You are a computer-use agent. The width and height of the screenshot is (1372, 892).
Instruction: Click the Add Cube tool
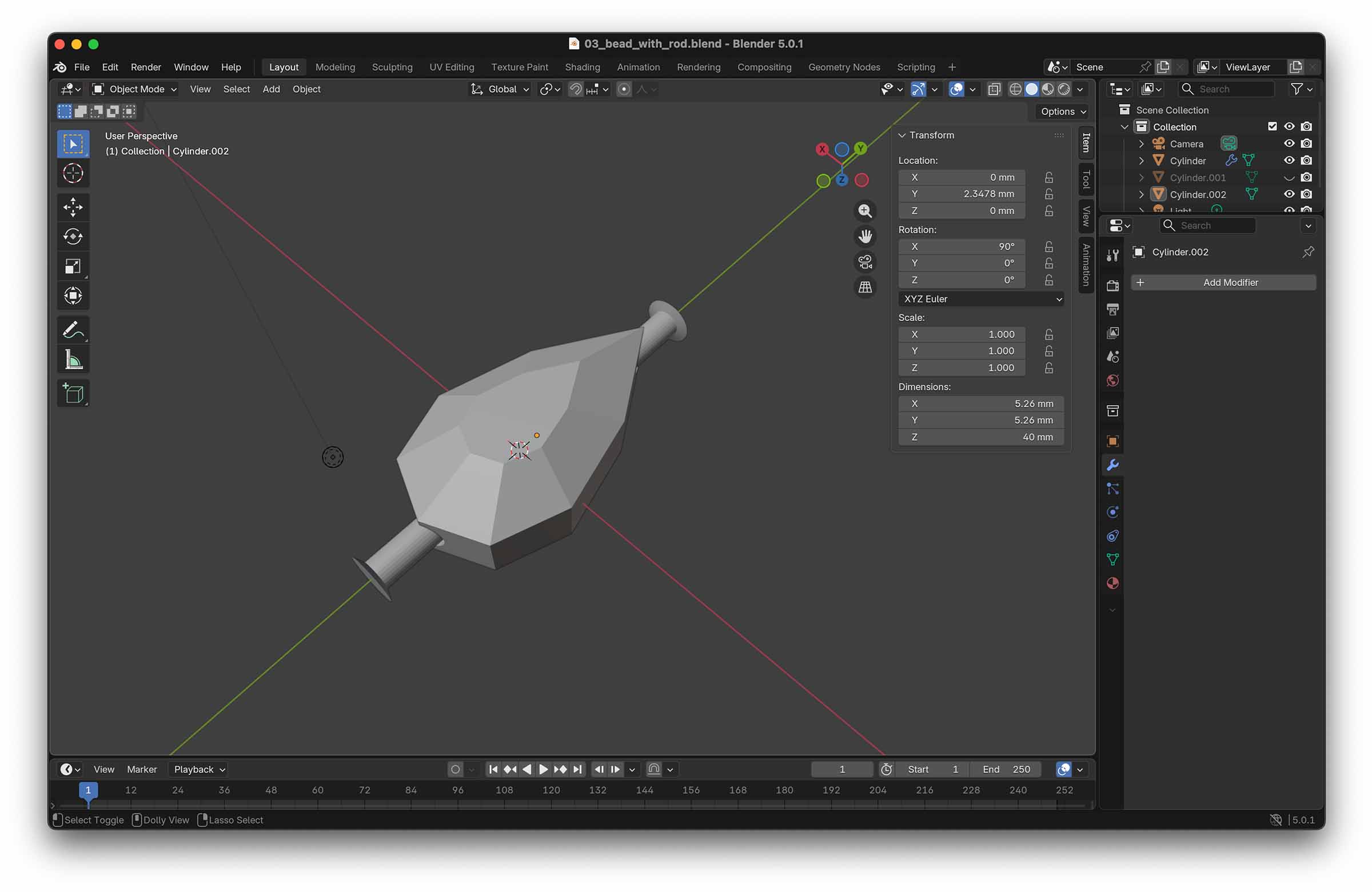[73, 394]
